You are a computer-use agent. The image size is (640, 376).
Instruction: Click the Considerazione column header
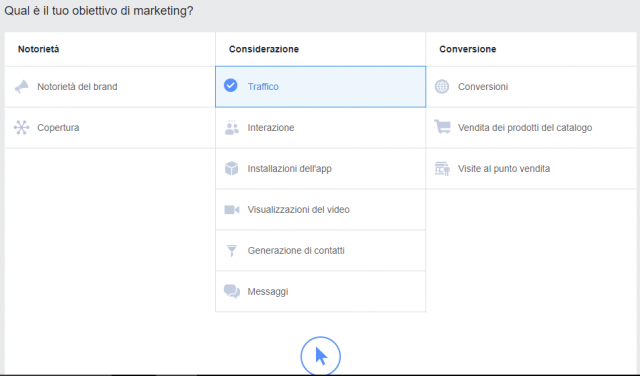click(x=264, y=49)
